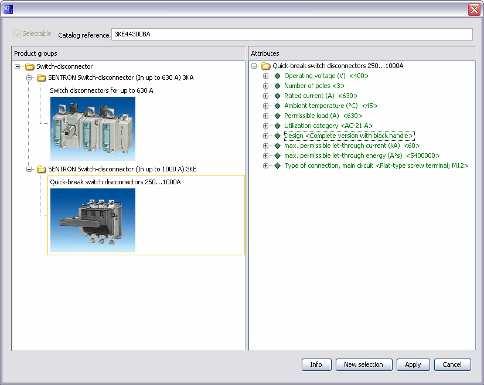Toggle the Selectable checkbox
Image resolution: width=484 pixels, height=385 pixels.
click(x=18, y=34)
